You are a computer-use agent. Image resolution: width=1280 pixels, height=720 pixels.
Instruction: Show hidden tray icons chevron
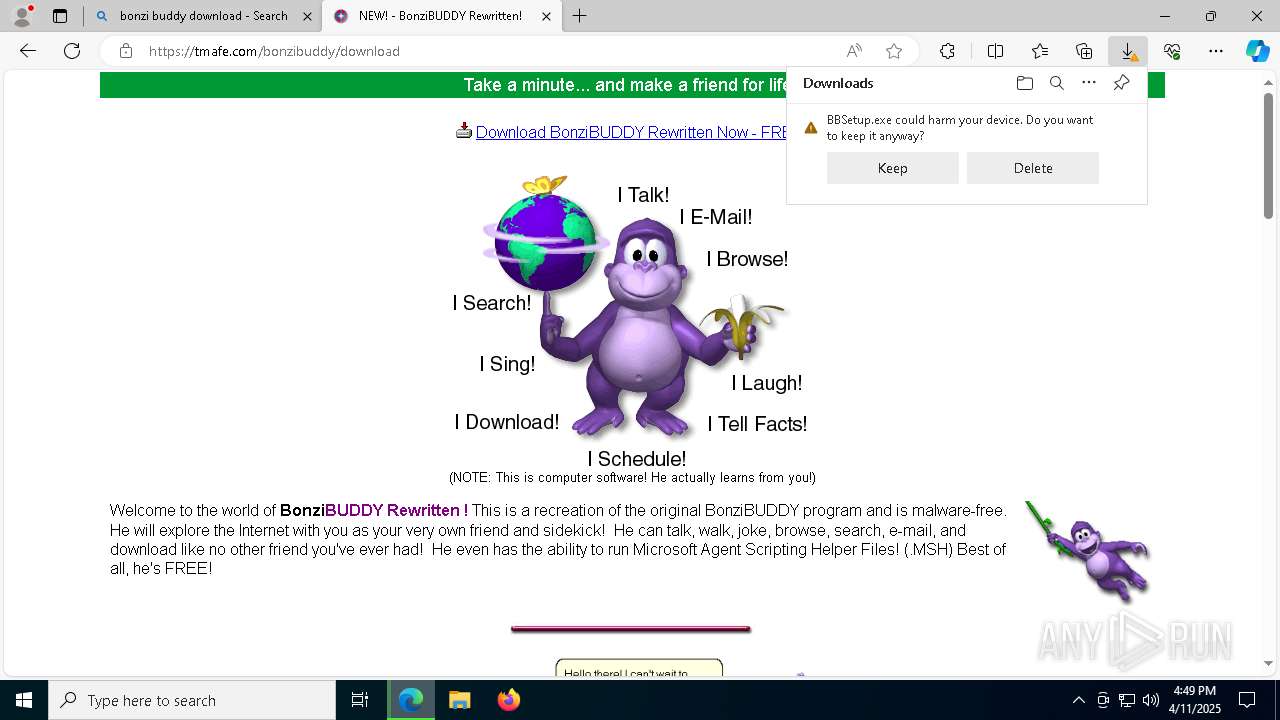click(x=1078, y=700)
